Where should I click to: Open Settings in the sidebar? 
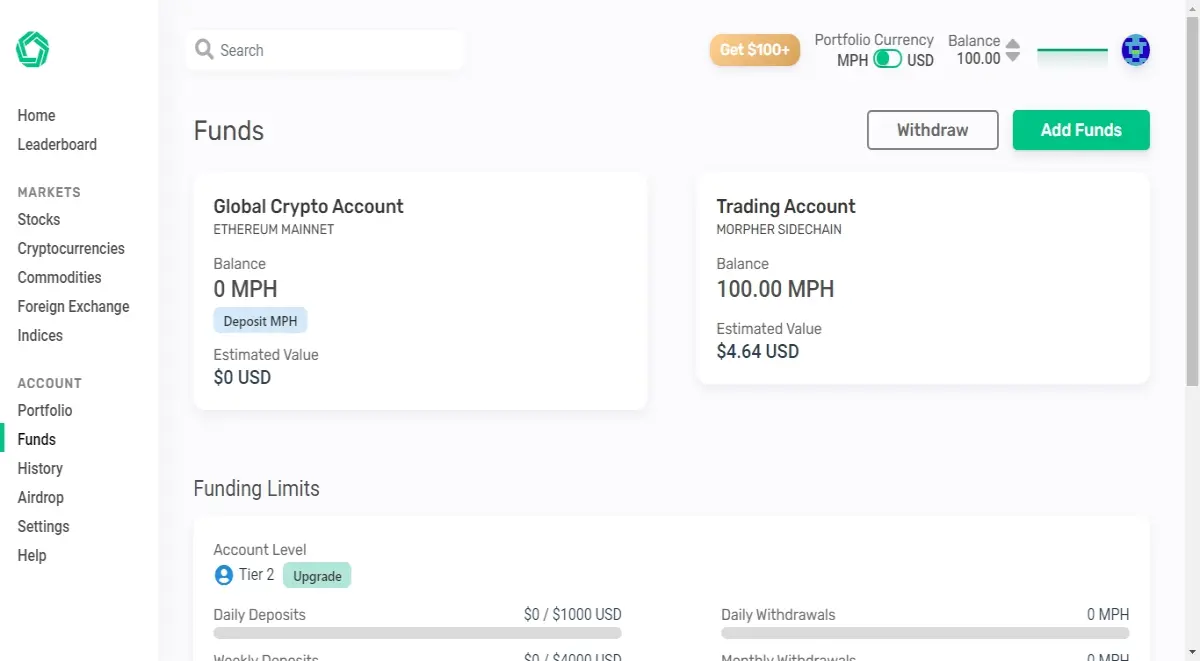click(43, 527)
